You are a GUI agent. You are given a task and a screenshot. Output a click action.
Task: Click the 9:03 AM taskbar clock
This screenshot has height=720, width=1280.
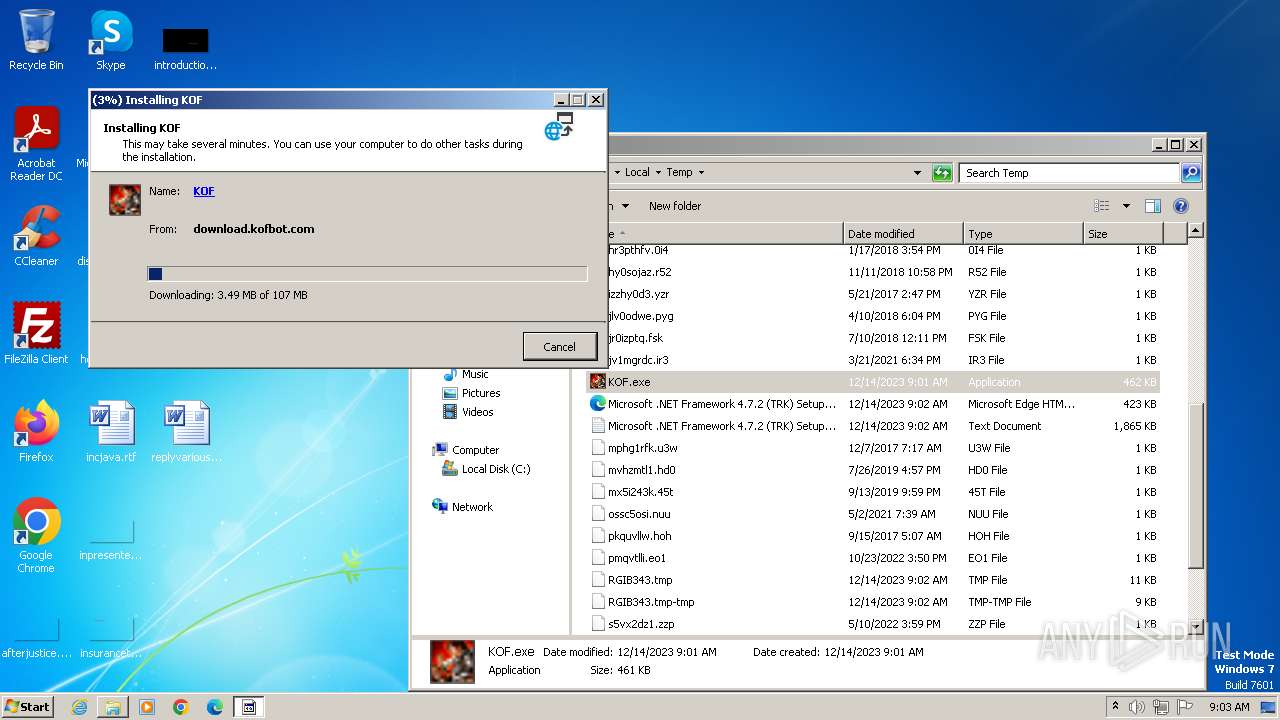(1229, 707)
